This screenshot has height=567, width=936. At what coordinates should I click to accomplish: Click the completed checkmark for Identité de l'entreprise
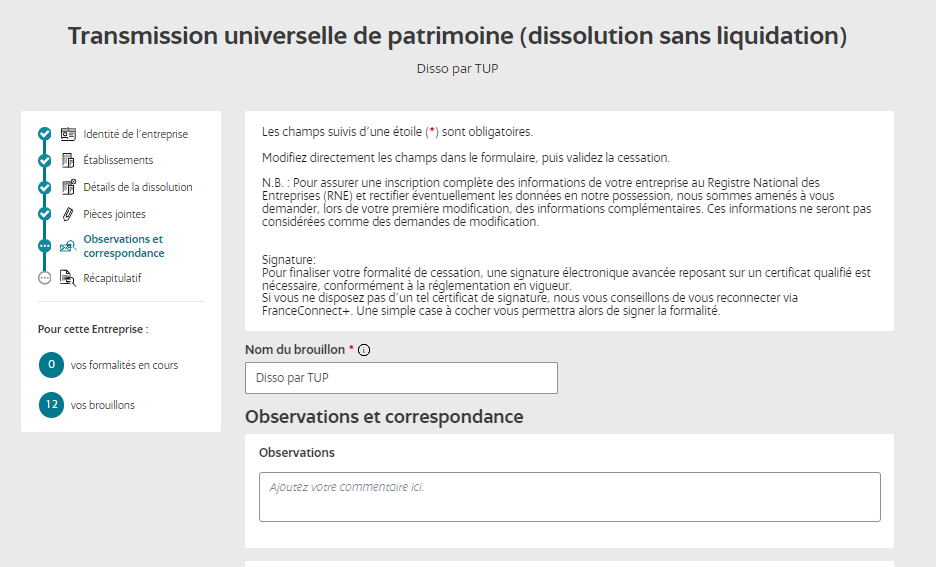(44, 134)
